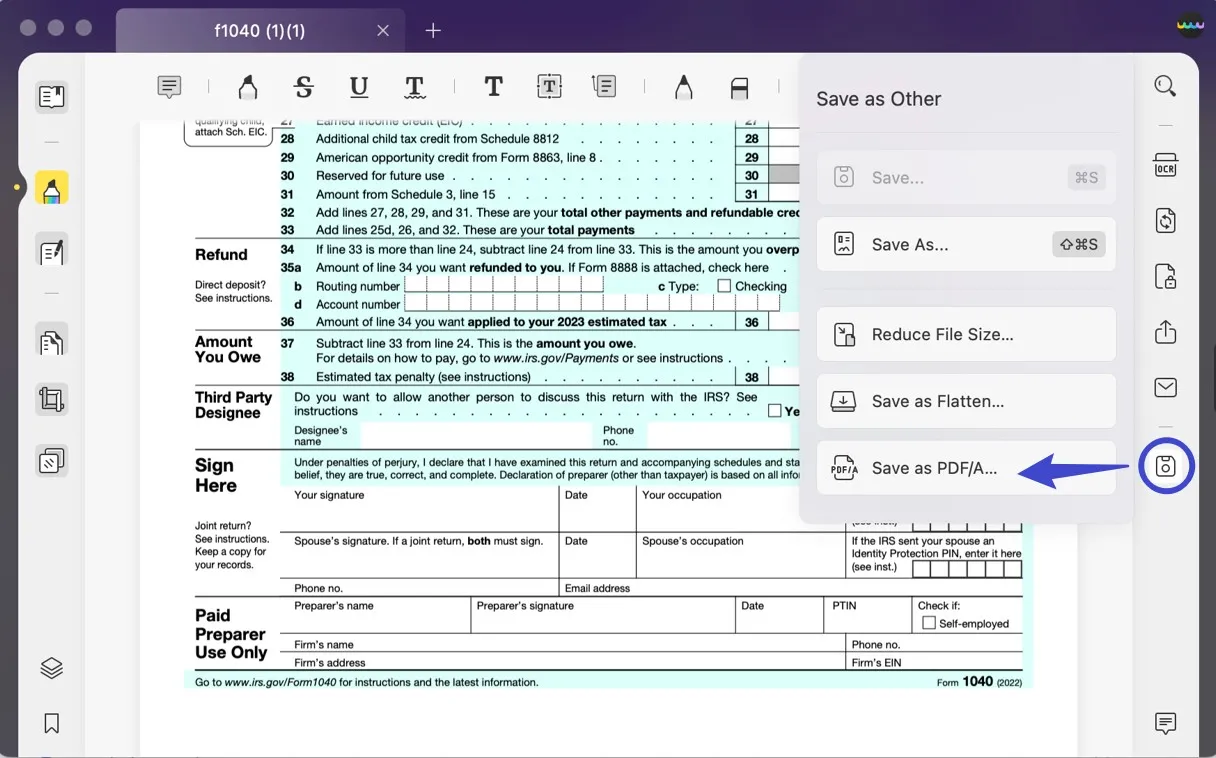Select the Text Box tool
Viewport: 1216px width, 758px height.
(549, 87)
